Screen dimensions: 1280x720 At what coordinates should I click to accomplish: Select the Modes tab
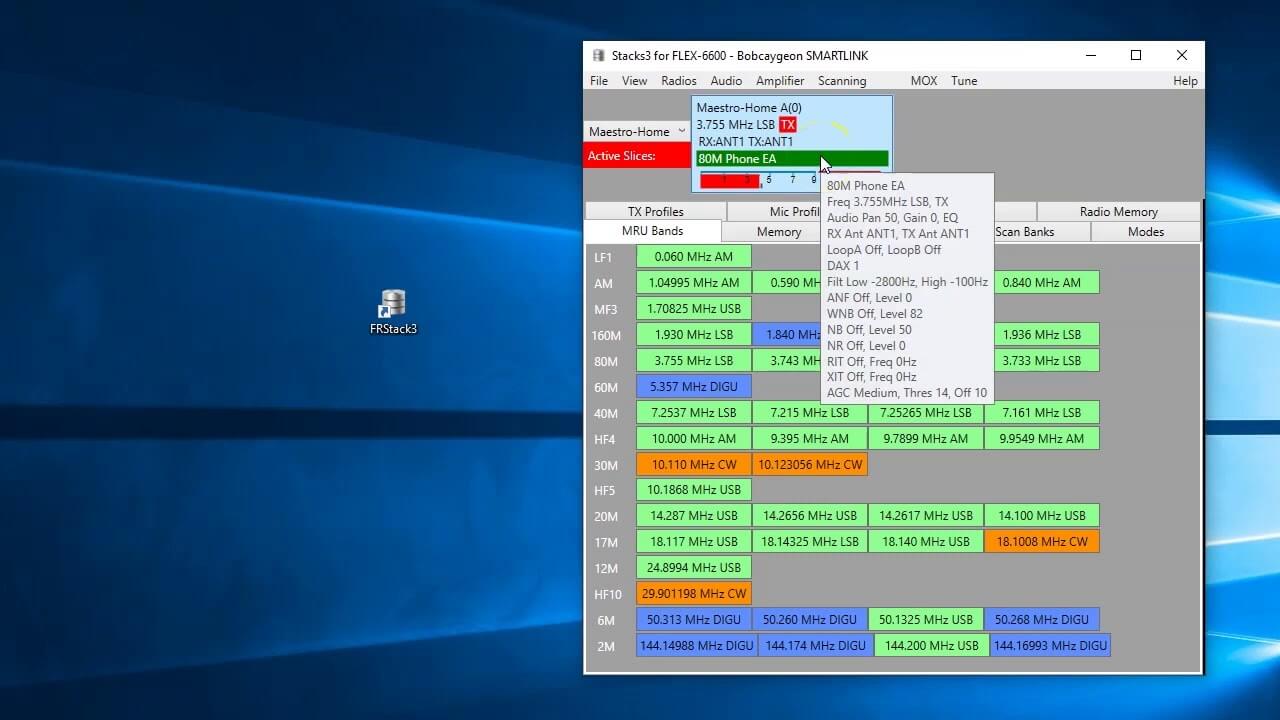point(1145,231)
